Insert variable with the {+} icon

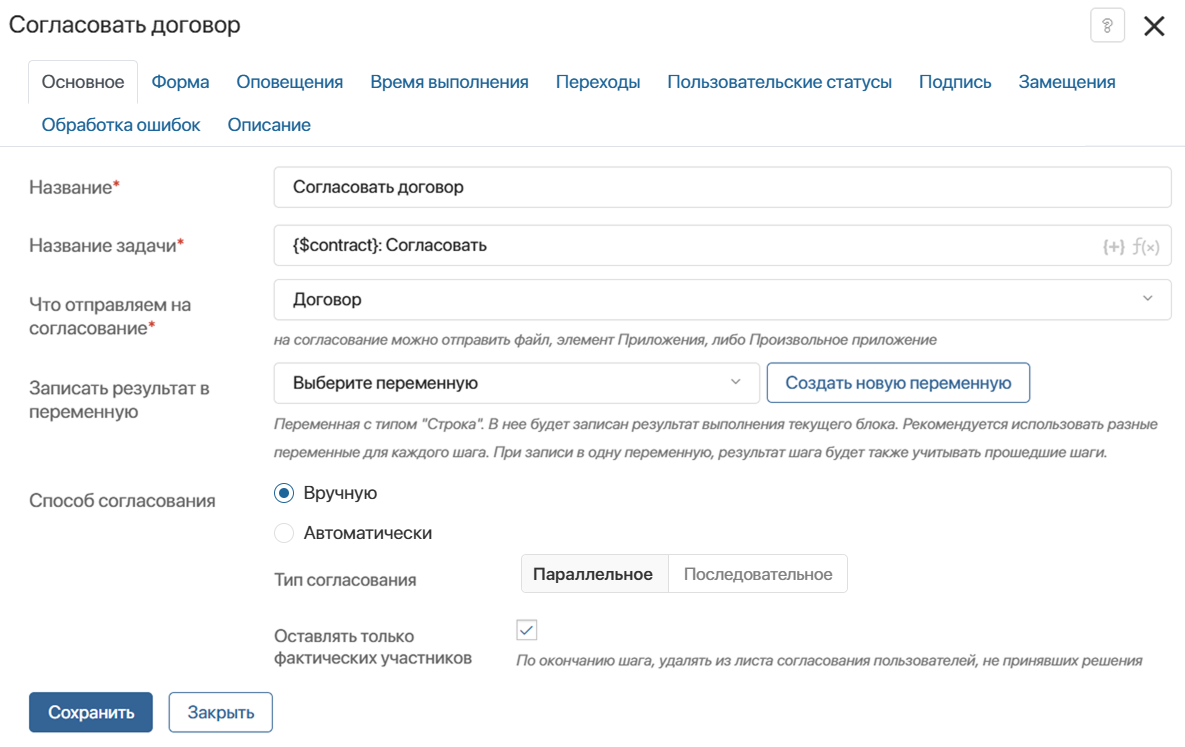(1113, 246)
